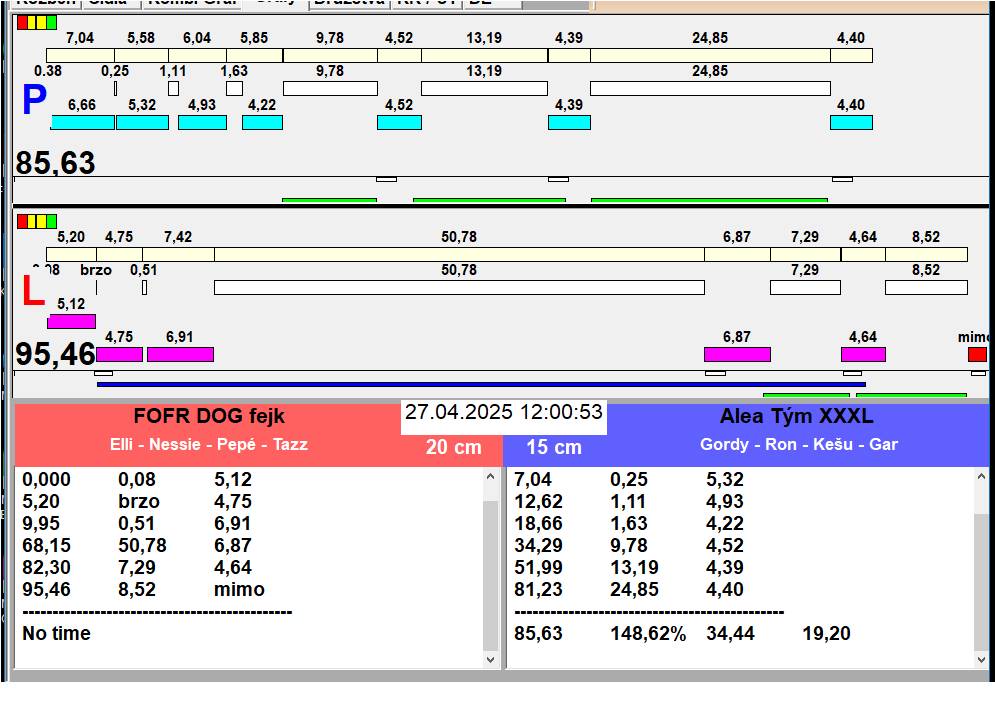The image size is (995, 716).
Task: Click the L lane start light indicator
Action: click(x=37, y=221)
